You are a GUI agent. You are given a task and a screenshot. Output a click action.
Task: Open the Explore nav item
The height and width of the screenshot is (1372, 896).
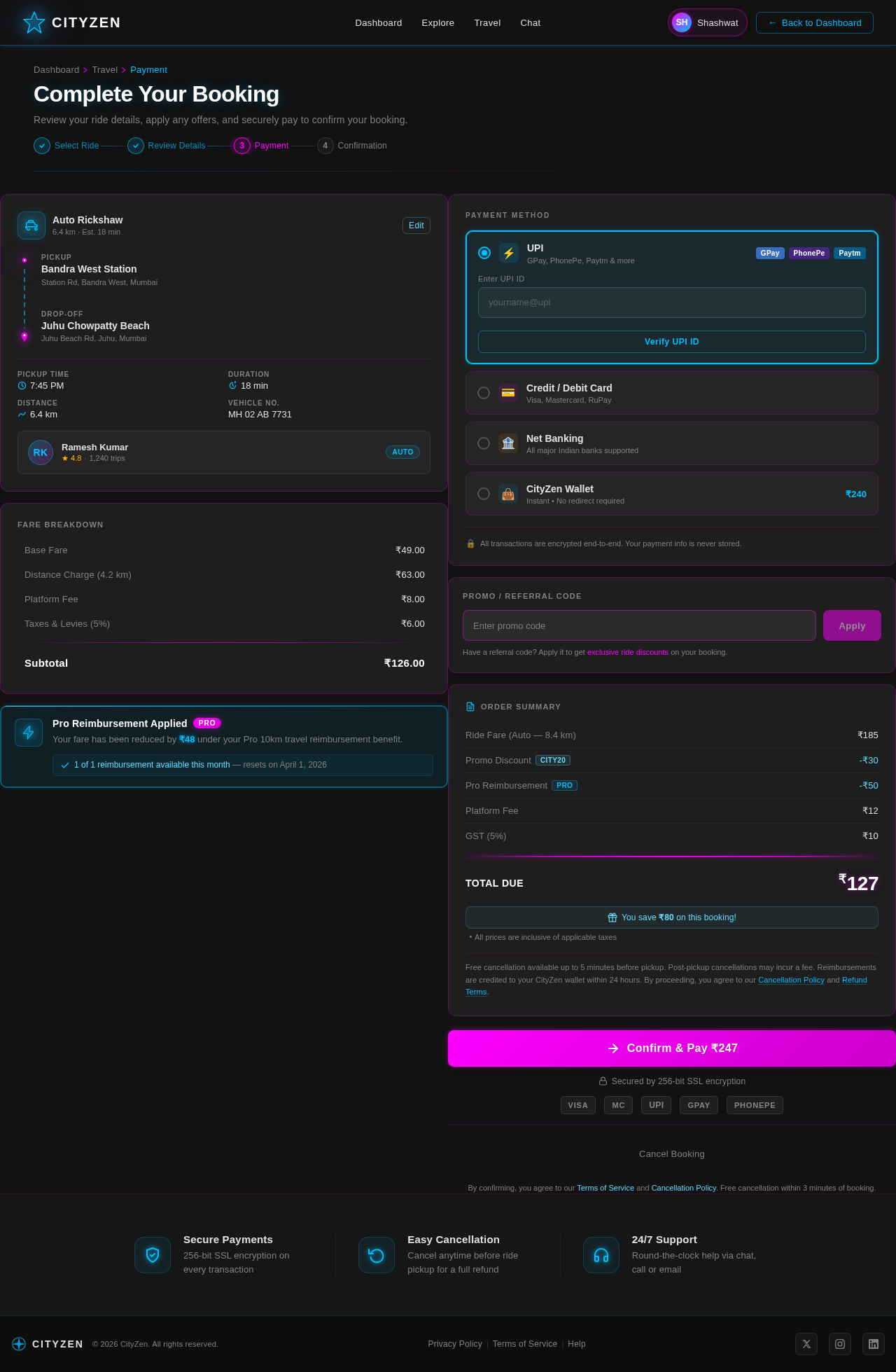438,23
